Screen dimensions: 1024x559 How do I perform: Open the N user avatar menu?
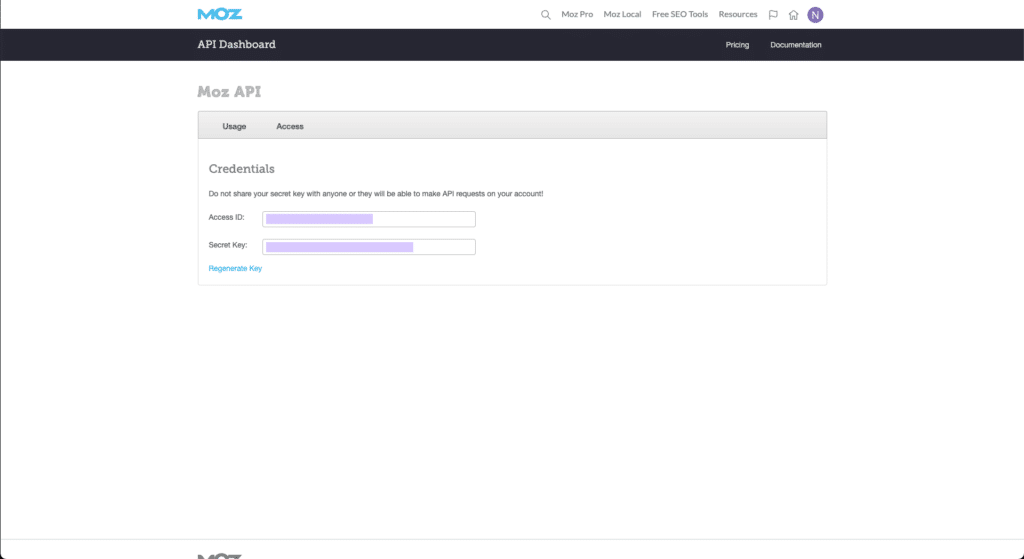[x=815, y=14]
